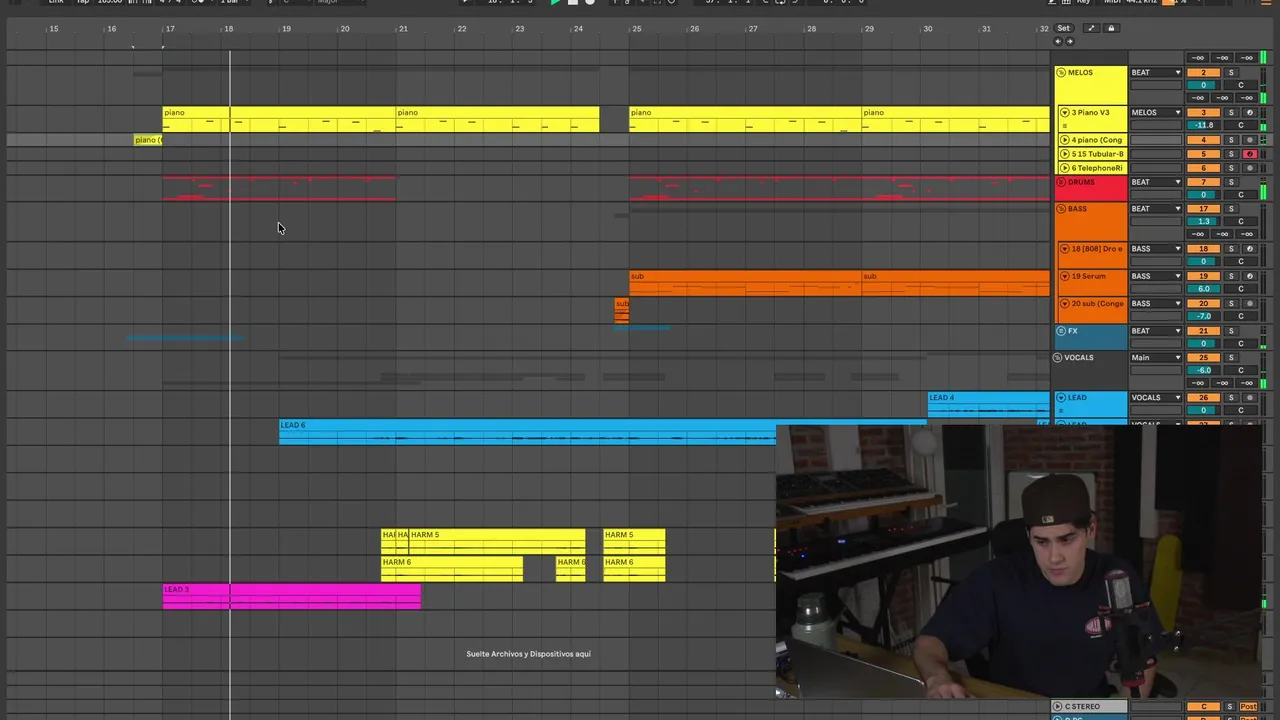Viewport: 1280px width, 720px height.
Task: Open DRUMS output routing dropdown
Action: (1156, 182)
